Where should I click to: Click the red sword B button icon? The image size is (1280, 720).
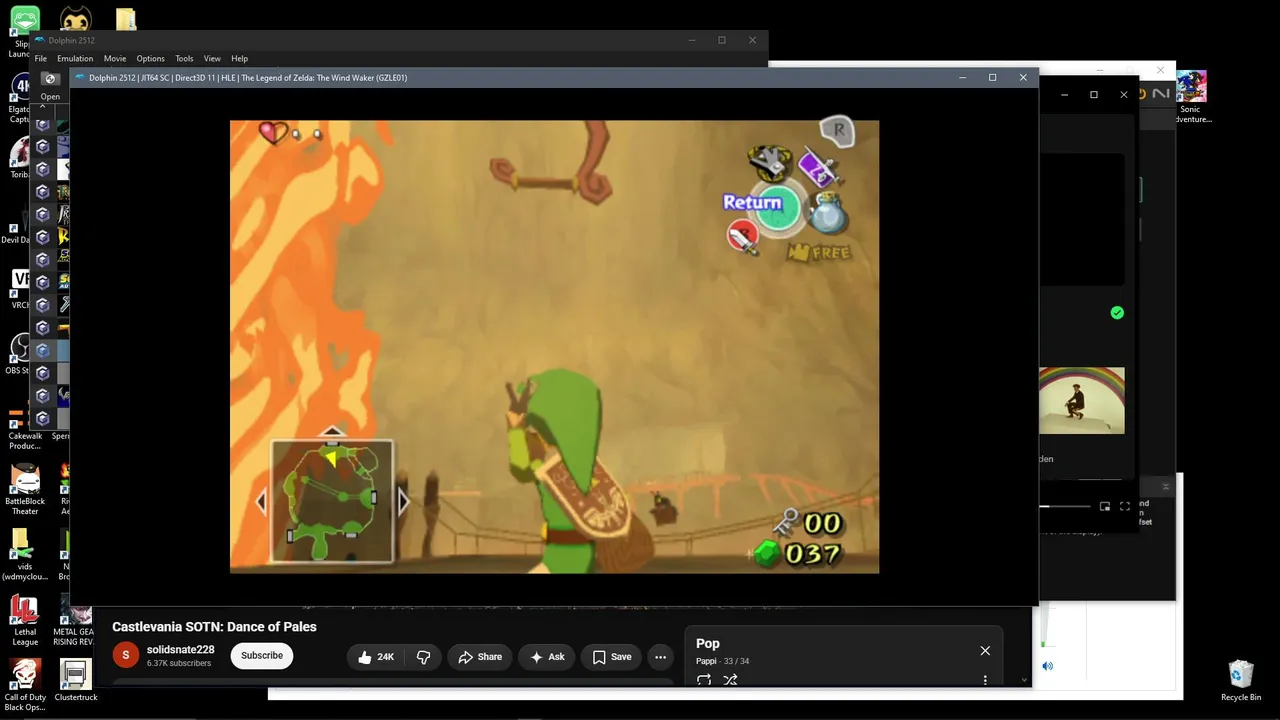tap(742, 237)
